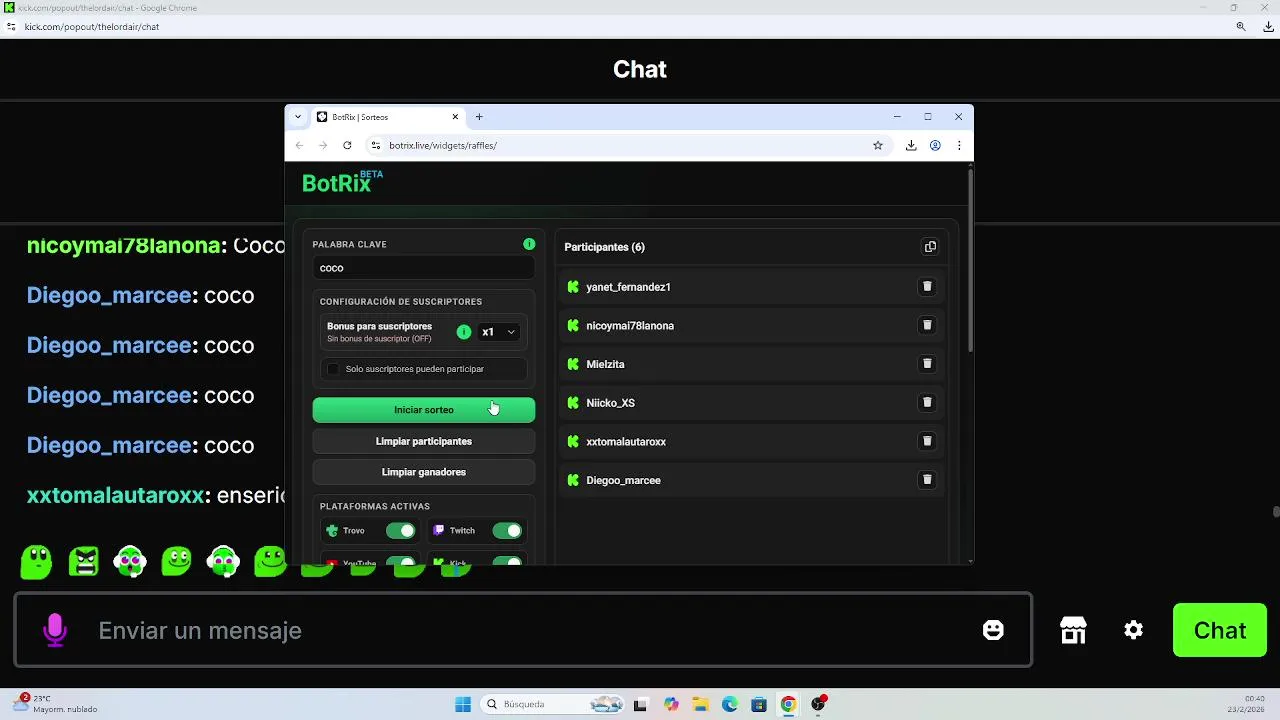1280x720 pixels.
Task: Open downloads in BotRix browser window
Action: click(911, 145)
